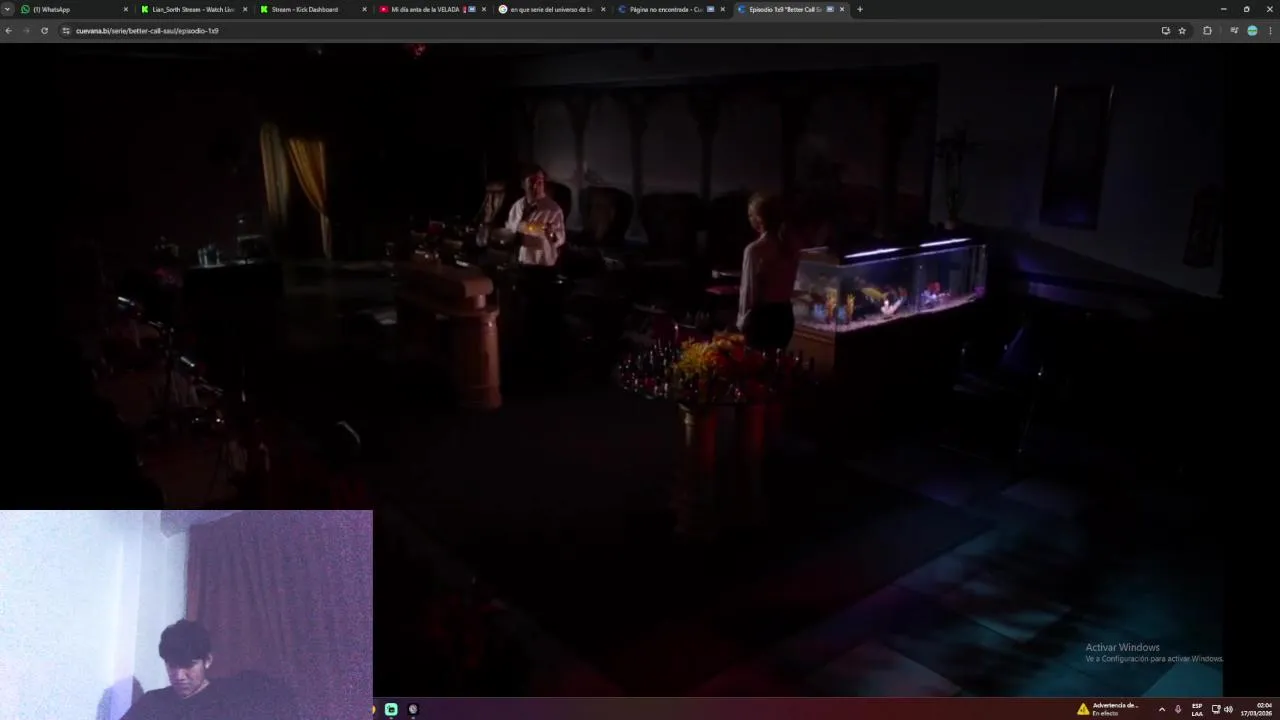Open the green app icon on the taskbar

(391, 709)
